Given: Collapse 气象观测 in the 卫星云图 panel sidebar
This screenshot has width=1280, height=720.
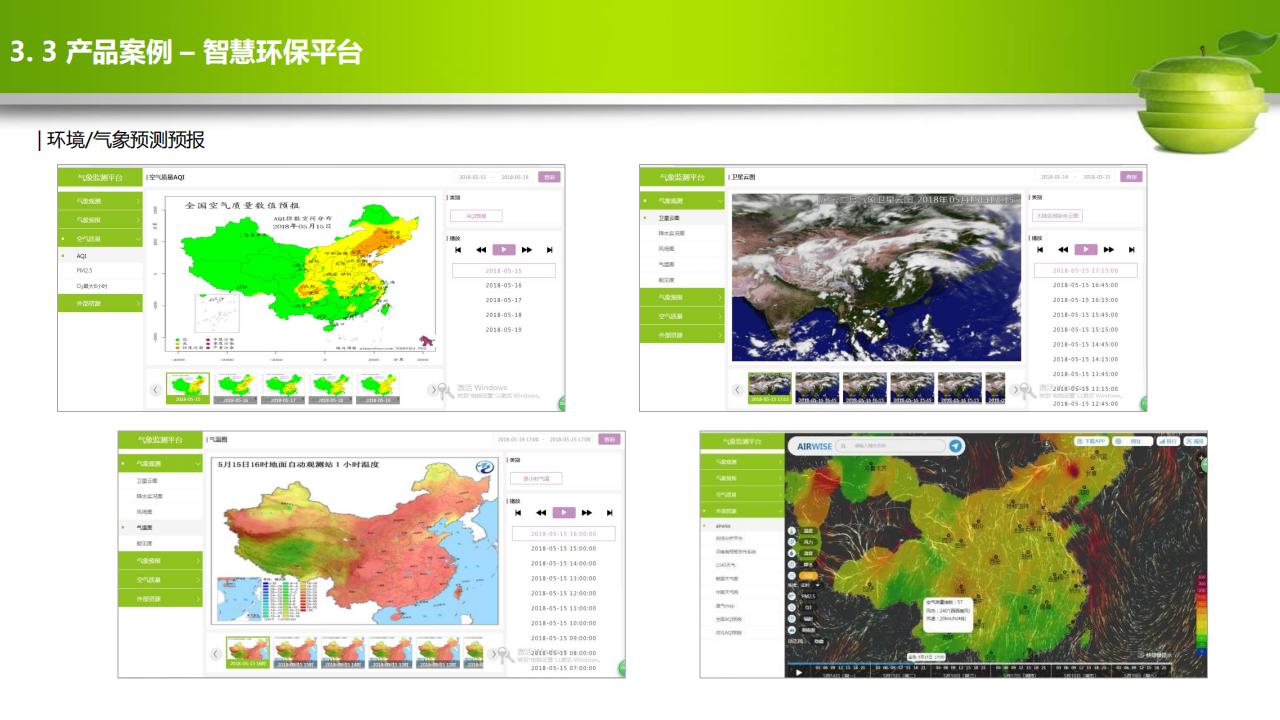Looking at the screenshot, I should [x=682, y=201].
